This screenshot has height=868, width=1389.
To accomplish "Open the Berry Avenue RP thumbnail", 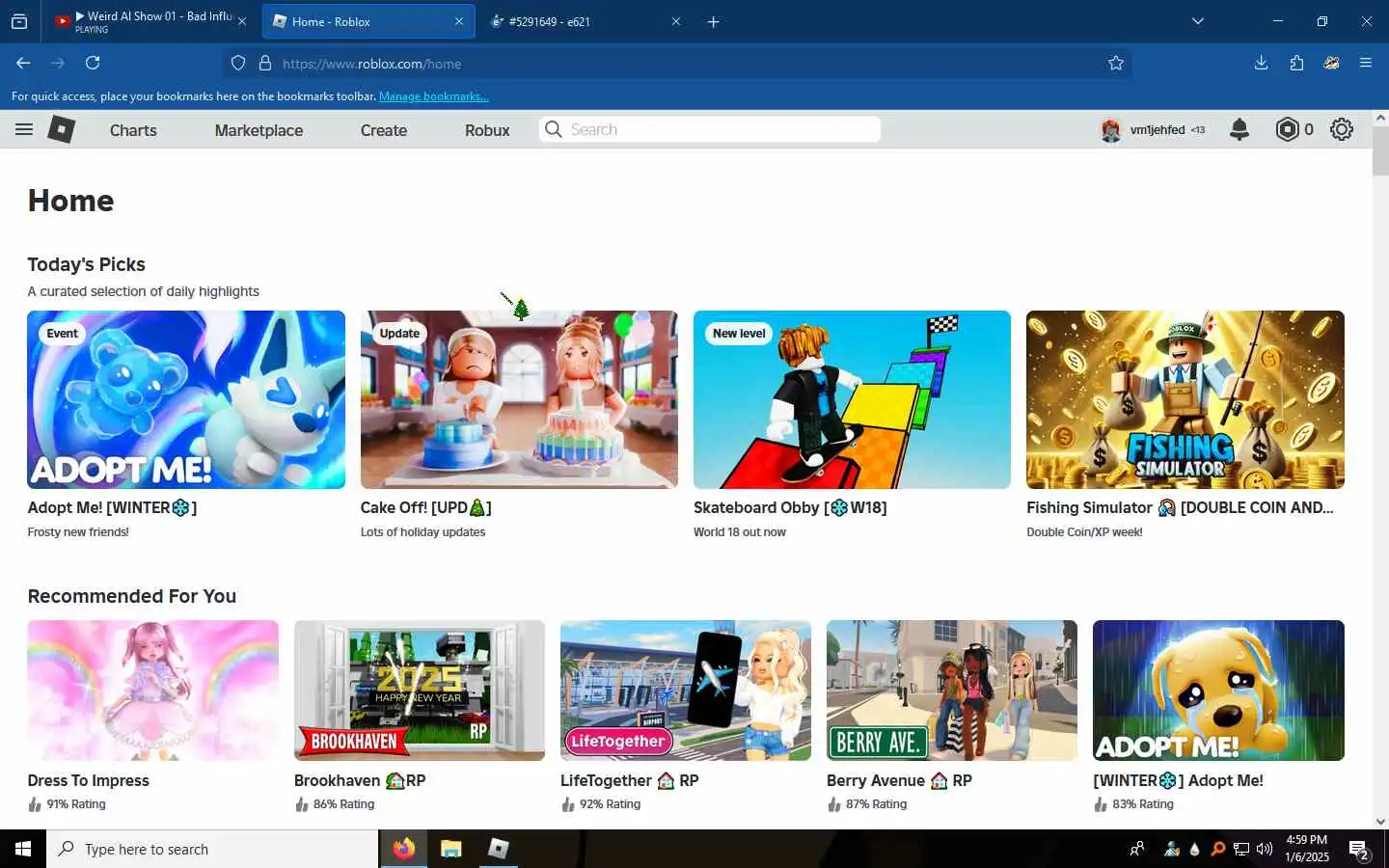I will pos(952,691).
